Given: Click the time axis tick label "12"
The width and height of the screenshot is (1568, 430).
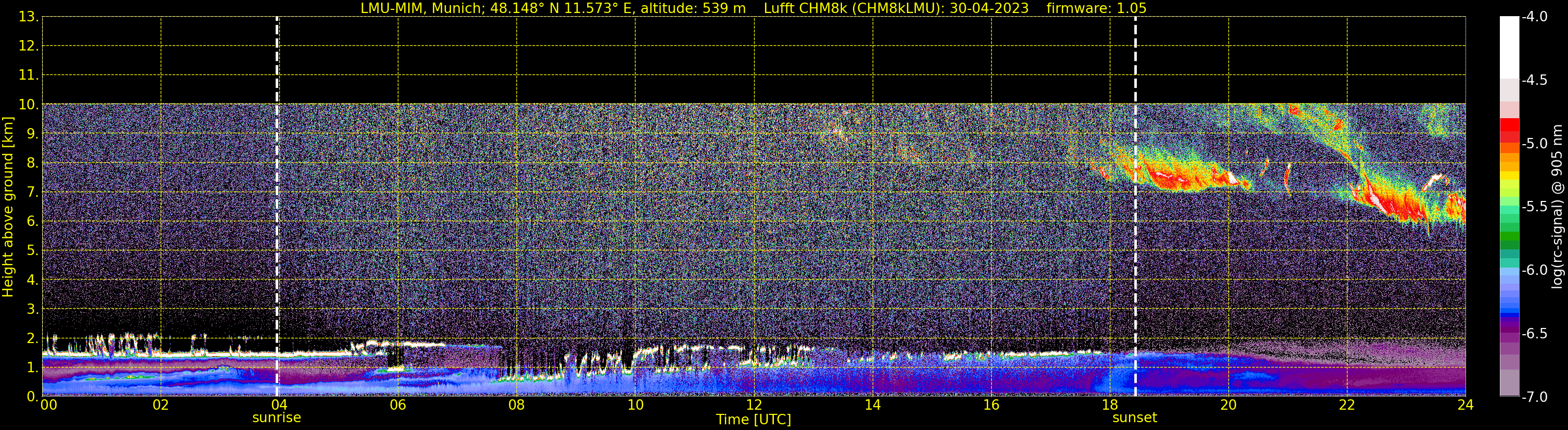Looking at the screenshot, I should pyautogui.click(x=754, y=405).
